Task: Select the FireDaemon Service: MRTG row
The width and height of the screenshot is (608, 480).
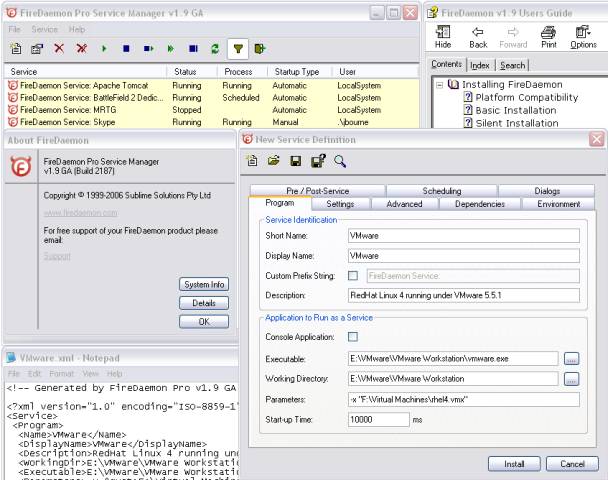Action: tap(212, 110)
